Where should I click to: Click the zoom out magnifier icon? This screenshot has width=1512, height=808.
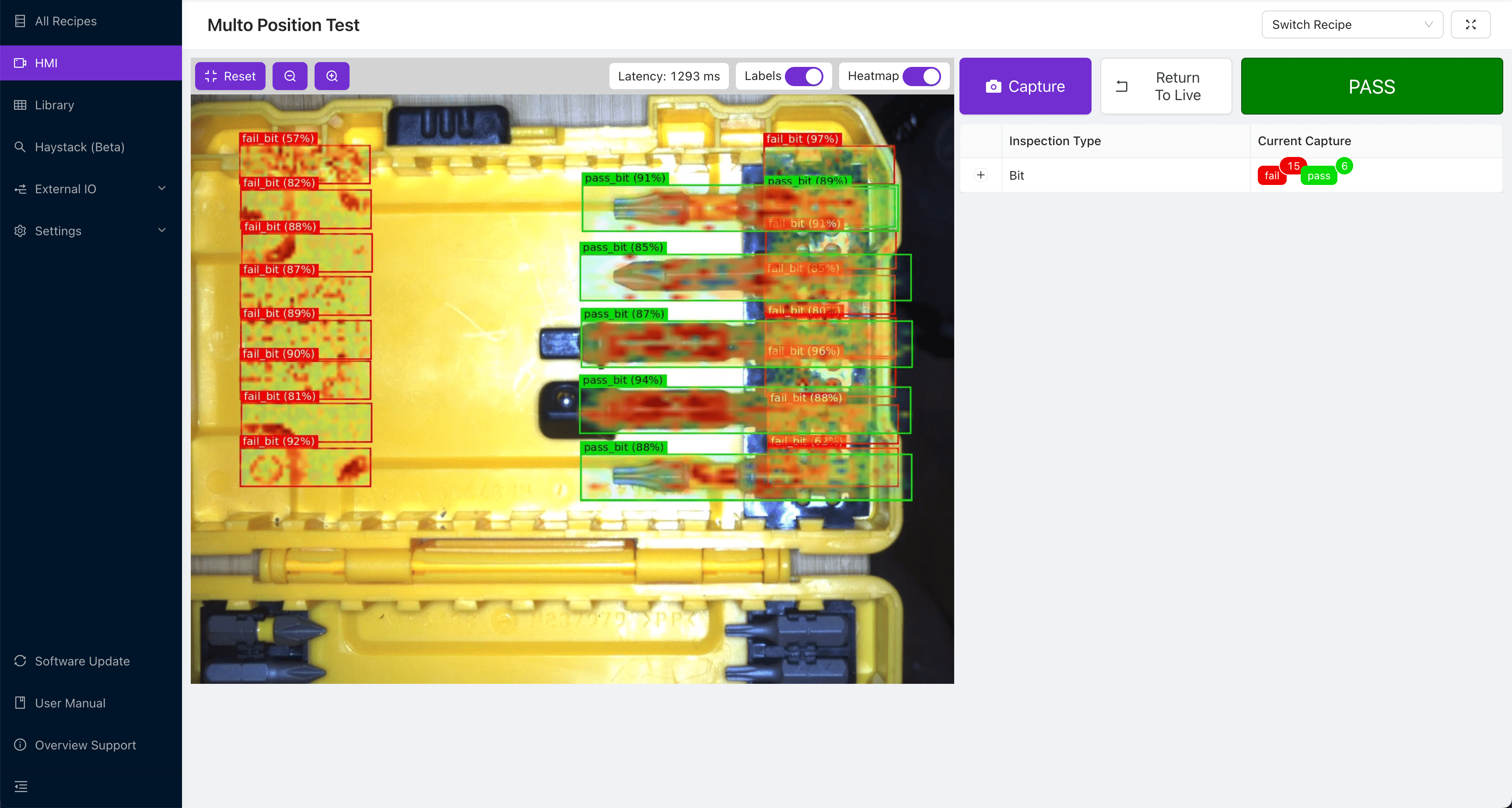click(290, 76)
